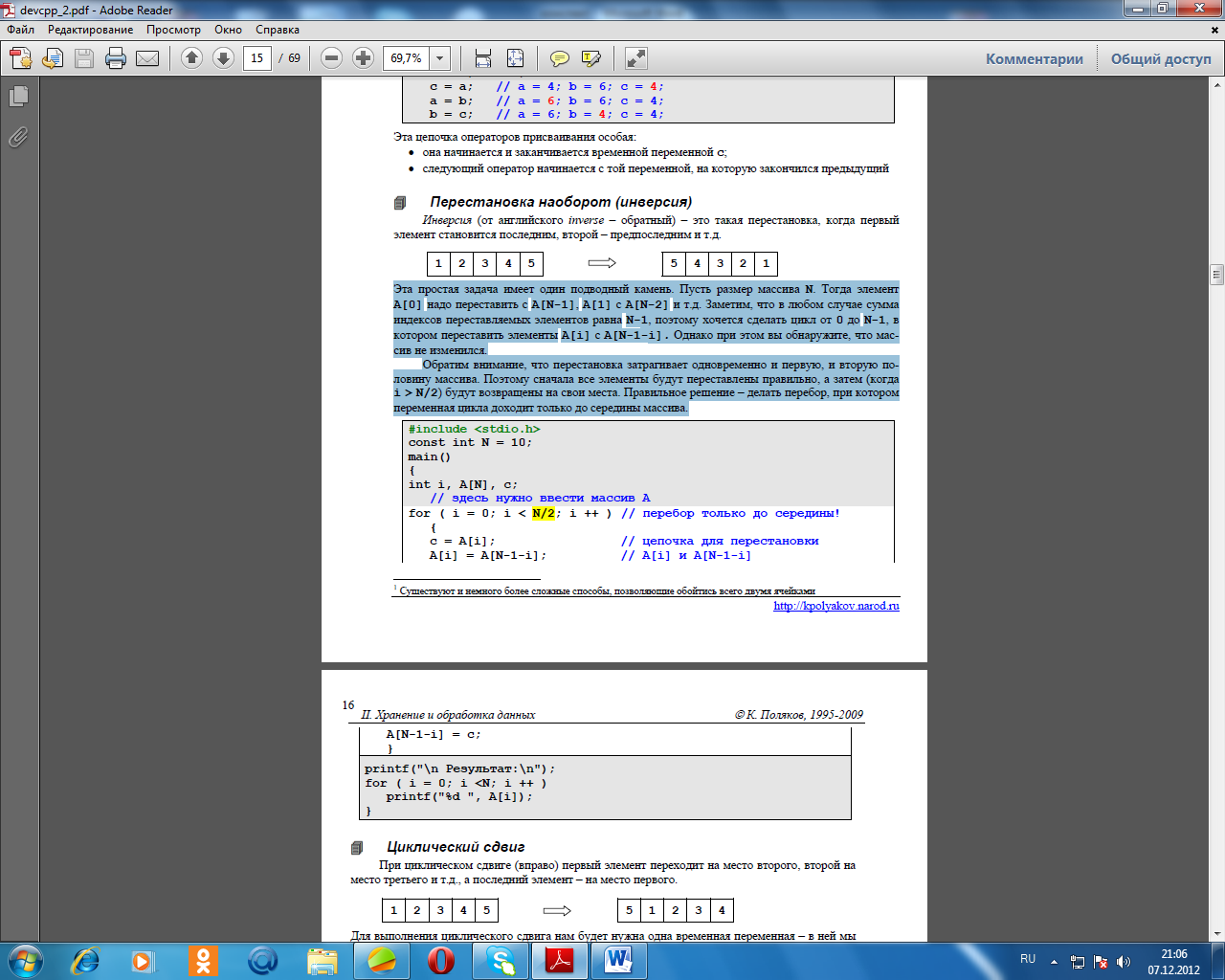Click the highlighted N/2 in the for loop
This screenshot has height=980, width=1225.
(x=544, y=513)
